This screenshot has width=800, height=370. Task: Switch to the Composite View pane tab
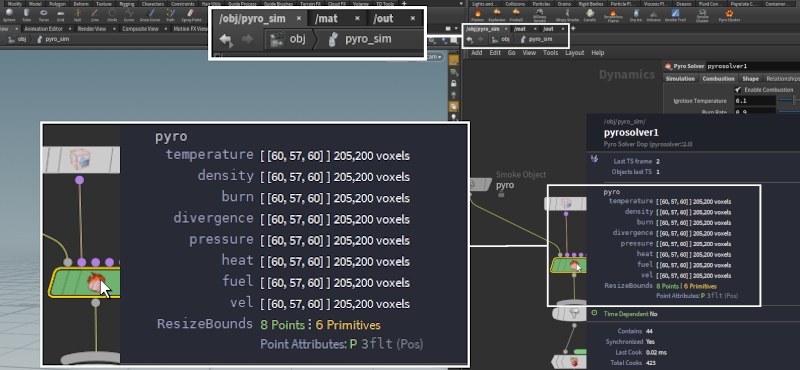(x=140, y=29)
